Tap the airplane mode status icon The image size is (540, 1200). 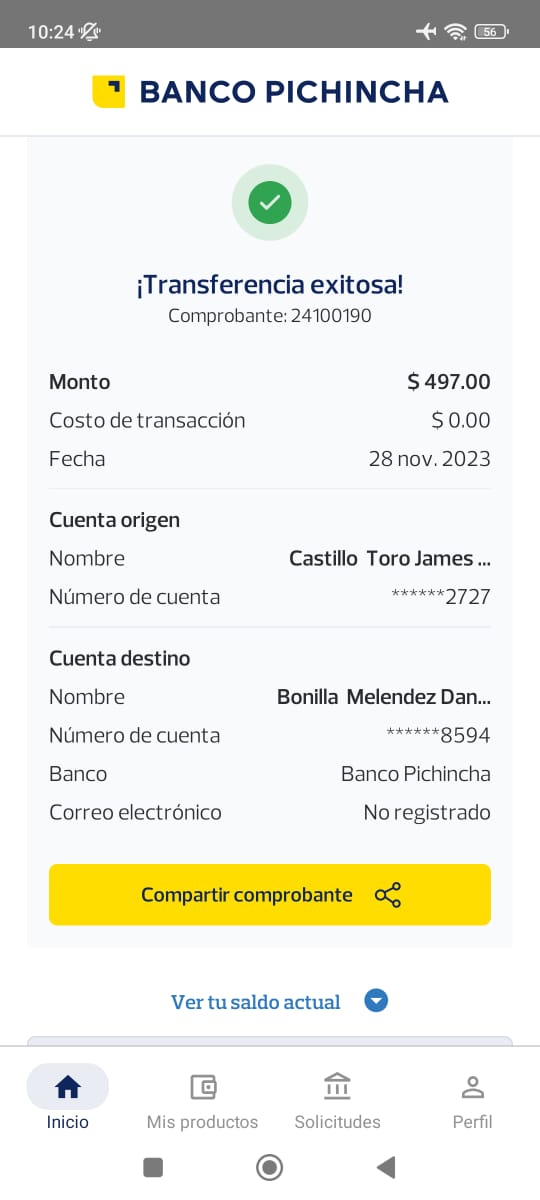pyautogui.click(x=427, y=32)
